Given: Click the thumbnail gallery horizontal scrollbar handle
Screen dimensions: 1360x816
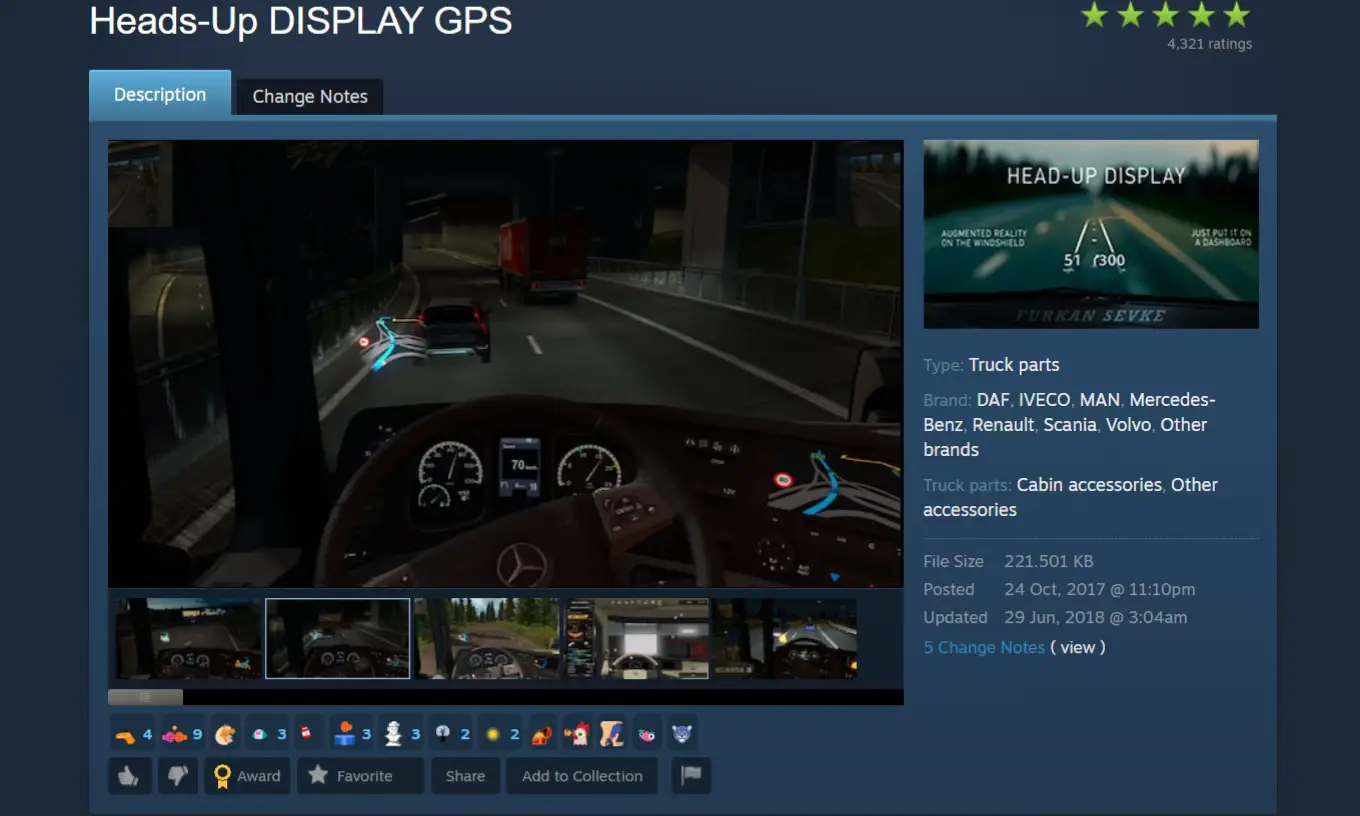Looking at the screenshot, I should tap(145, 696).
